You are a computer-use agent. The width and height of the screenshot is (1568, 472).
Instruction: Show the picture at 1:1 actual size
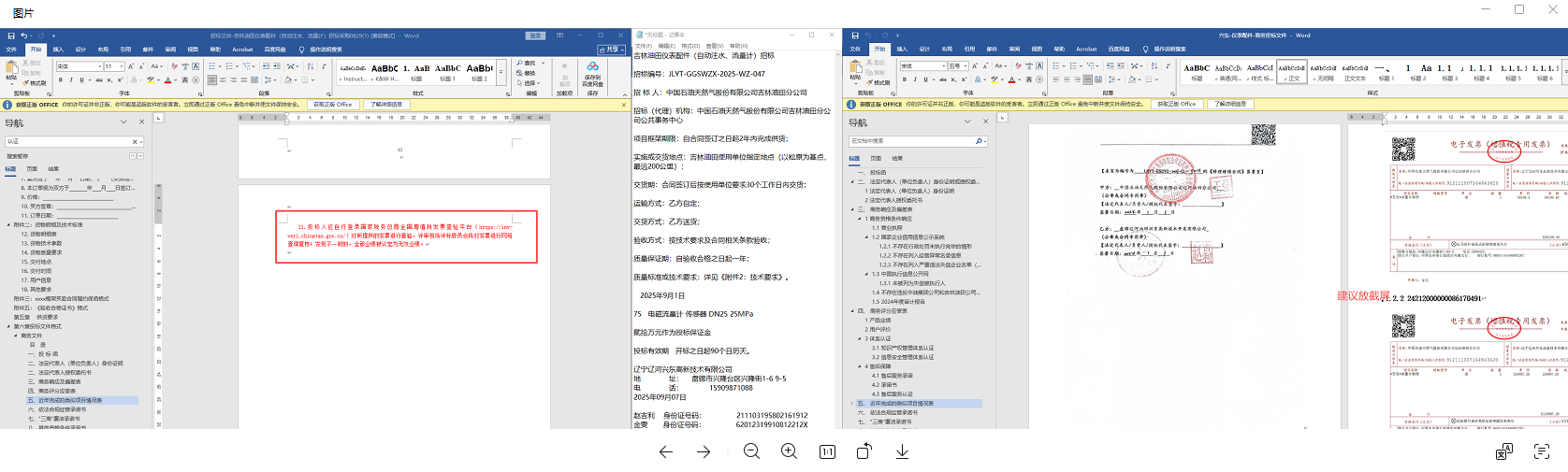point(827,451)
